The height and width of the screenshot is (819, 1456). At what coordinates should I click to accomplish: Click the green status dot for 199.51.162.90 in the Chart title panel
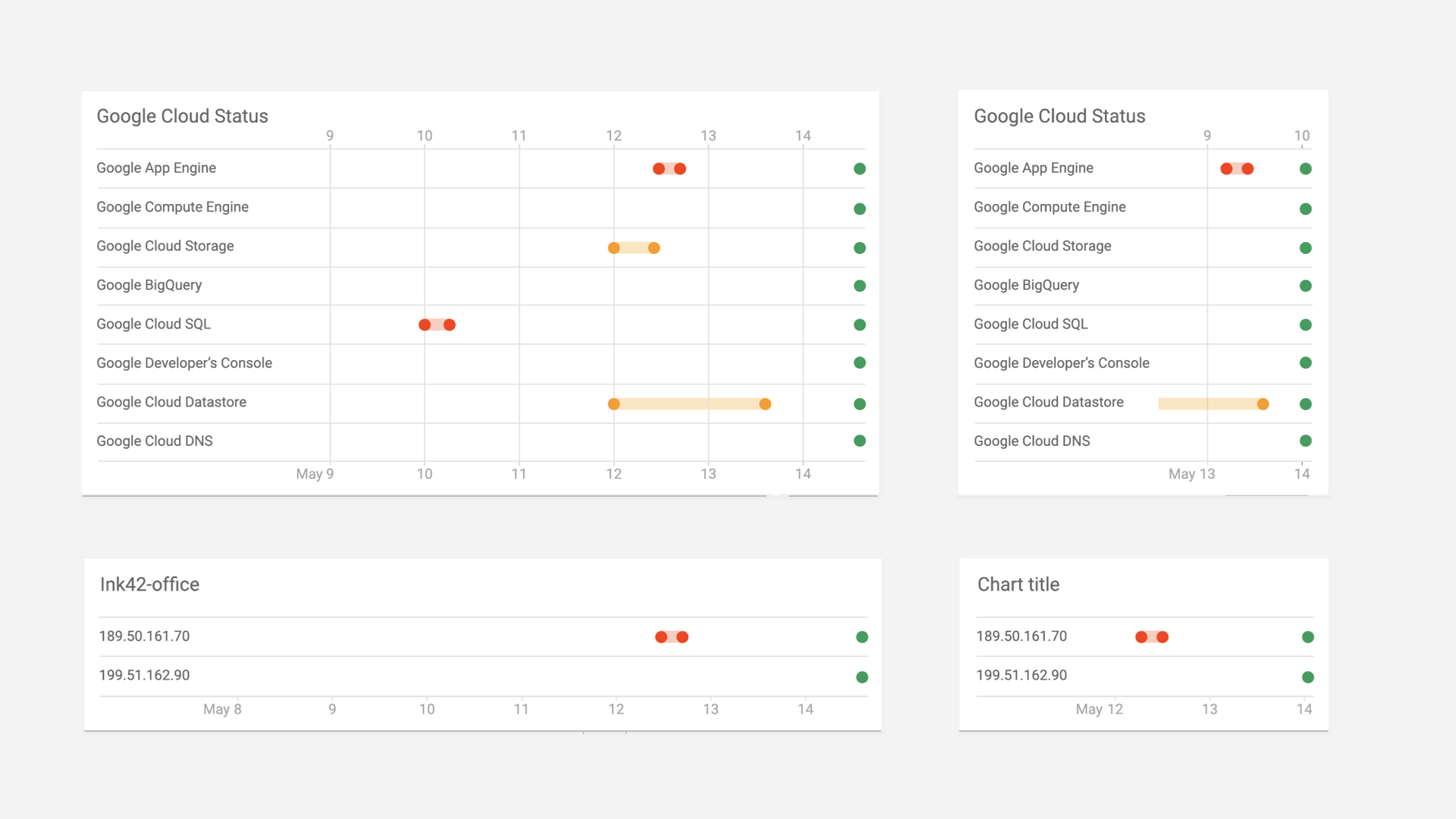[x=1307, y=677]
